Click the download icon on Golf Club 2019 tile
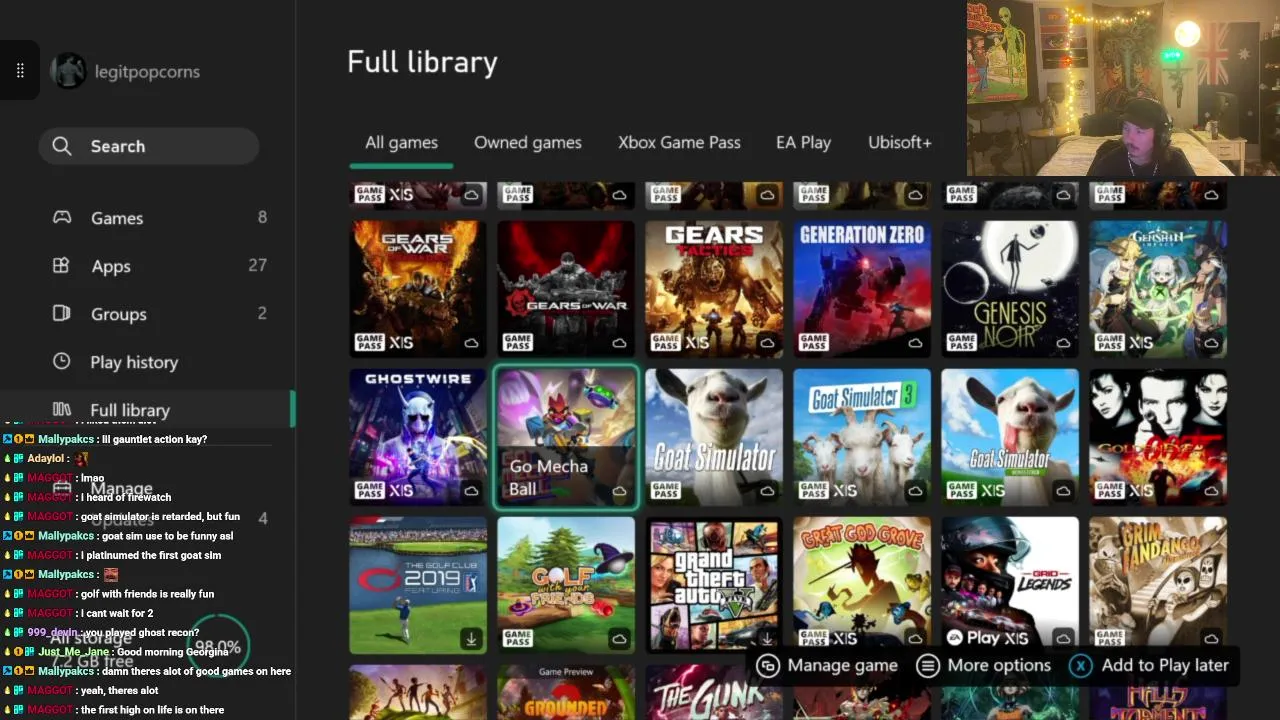 (x=471, y=638)
